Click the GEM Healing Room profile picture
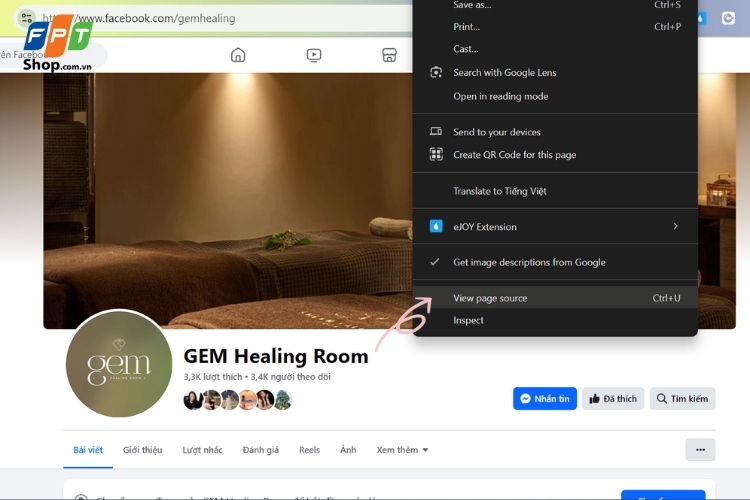 click(x=119, y=363)
